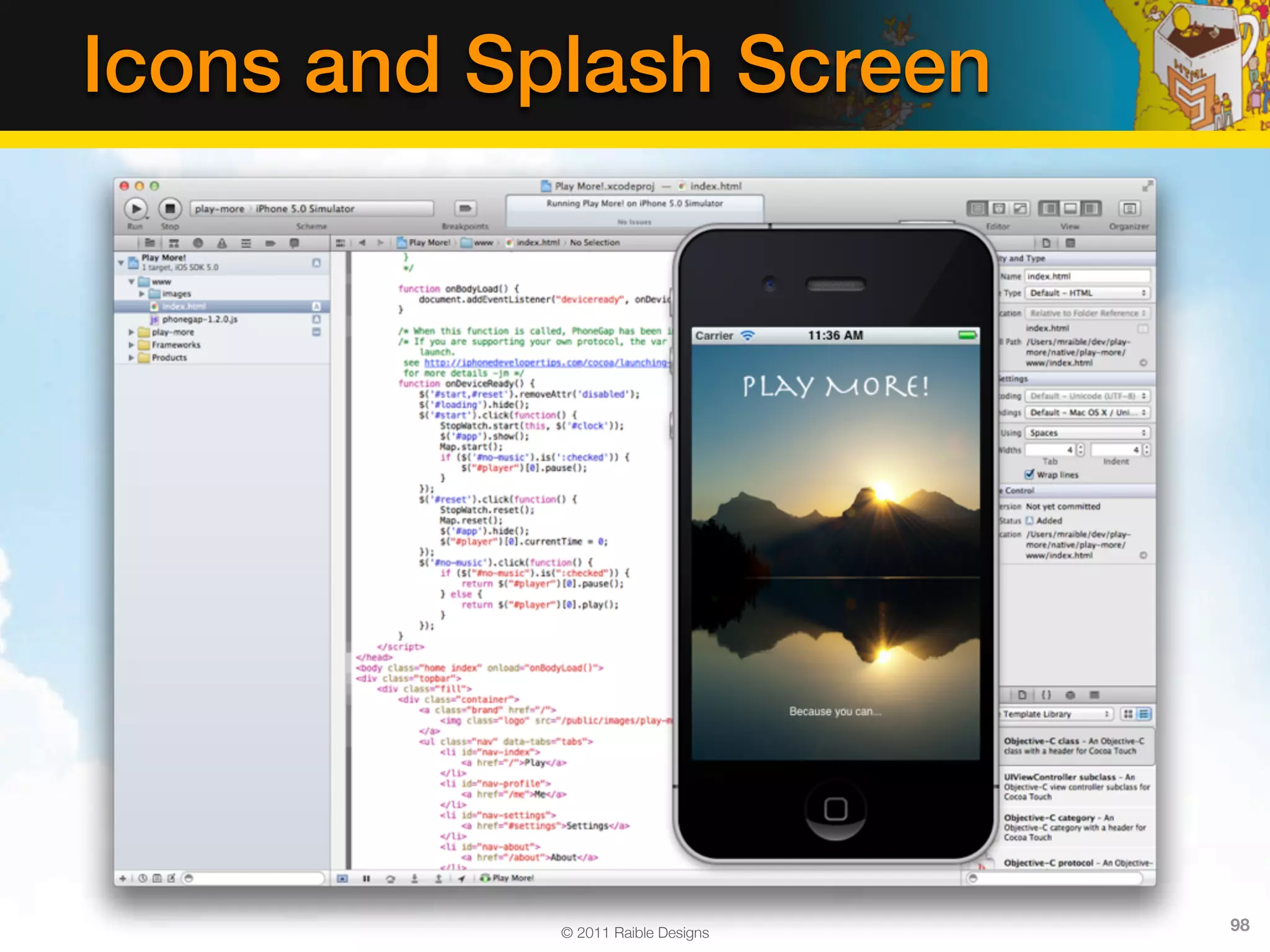
Task: Click the Name field containing index.html
Action: point(1088,276)
